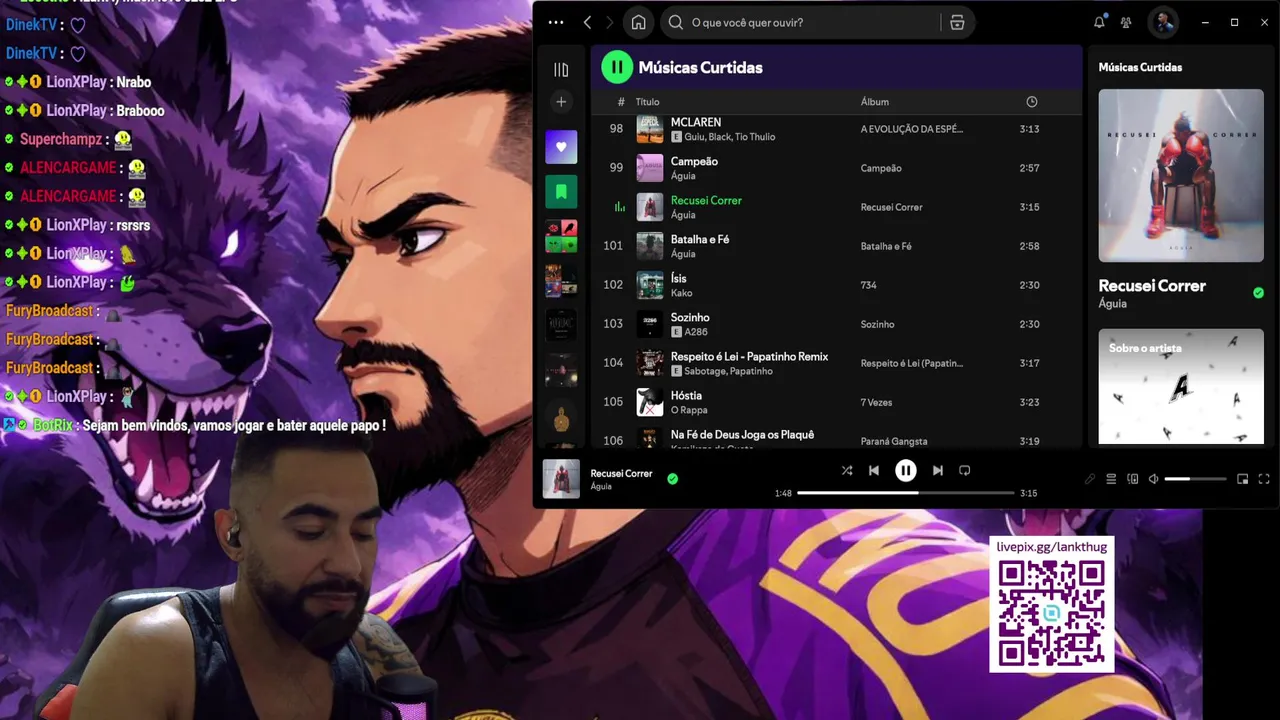The image size is (1280, 720).
Task: Skip to previous track
Action: pos(874,470)
